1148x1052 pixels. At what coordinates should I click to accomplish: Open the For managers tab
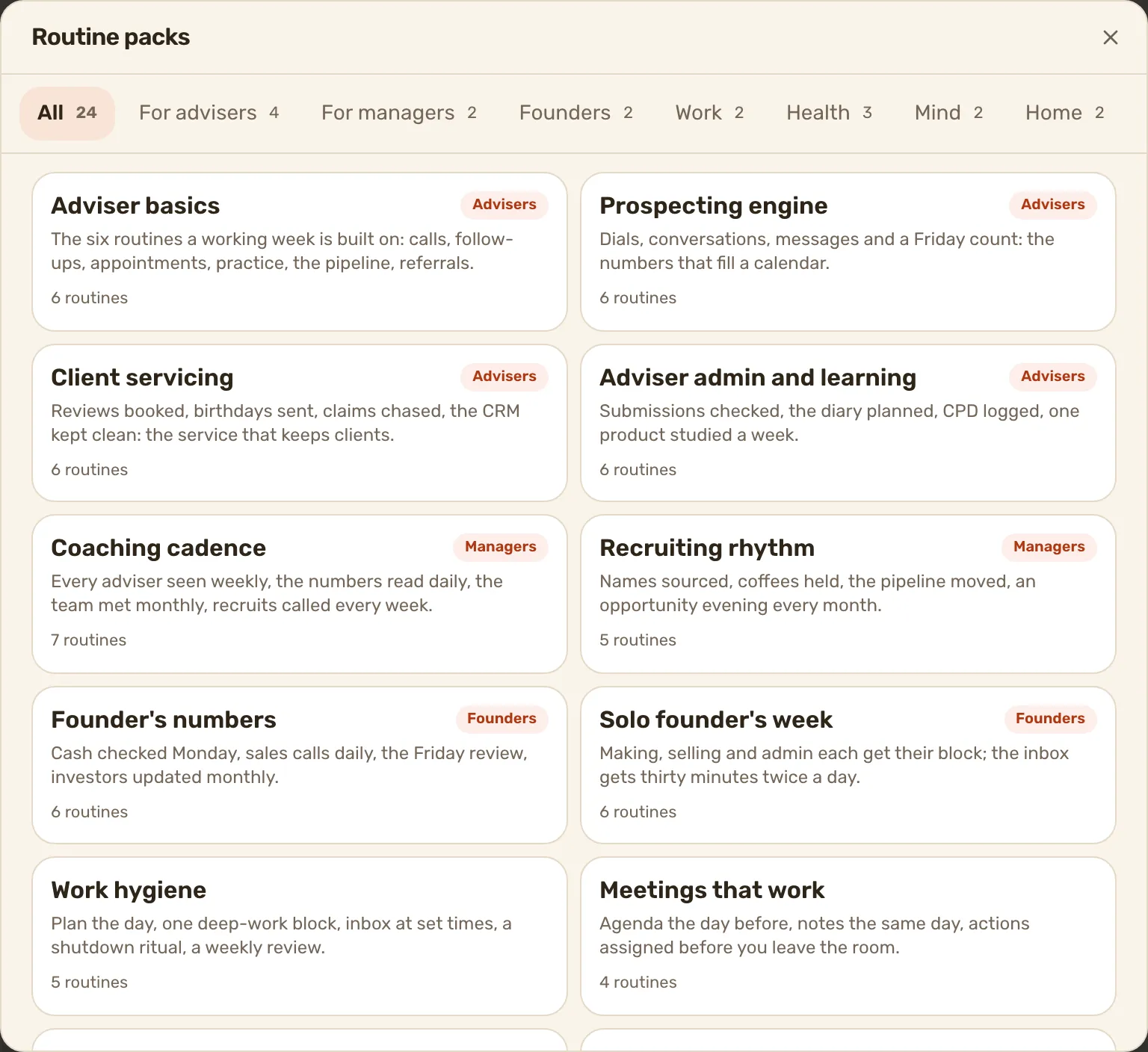pyautogui.click(x=399, y=113)
